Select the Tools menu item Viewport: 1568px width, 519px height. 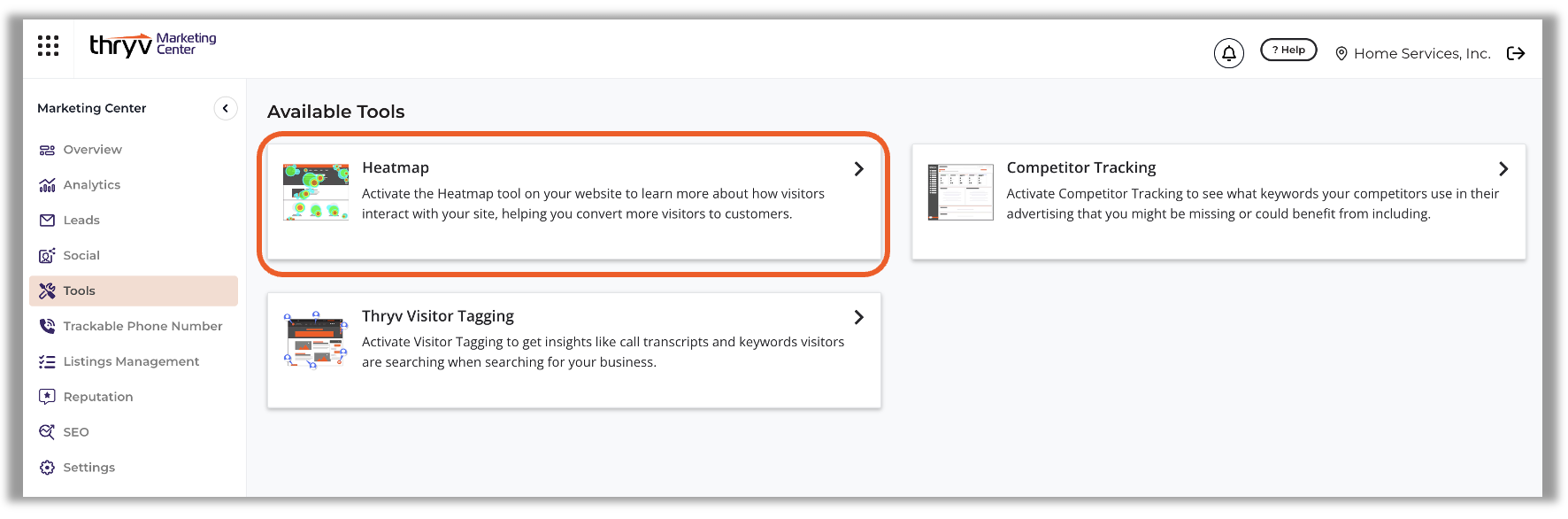pyautogui.click(x=79, y=290)
